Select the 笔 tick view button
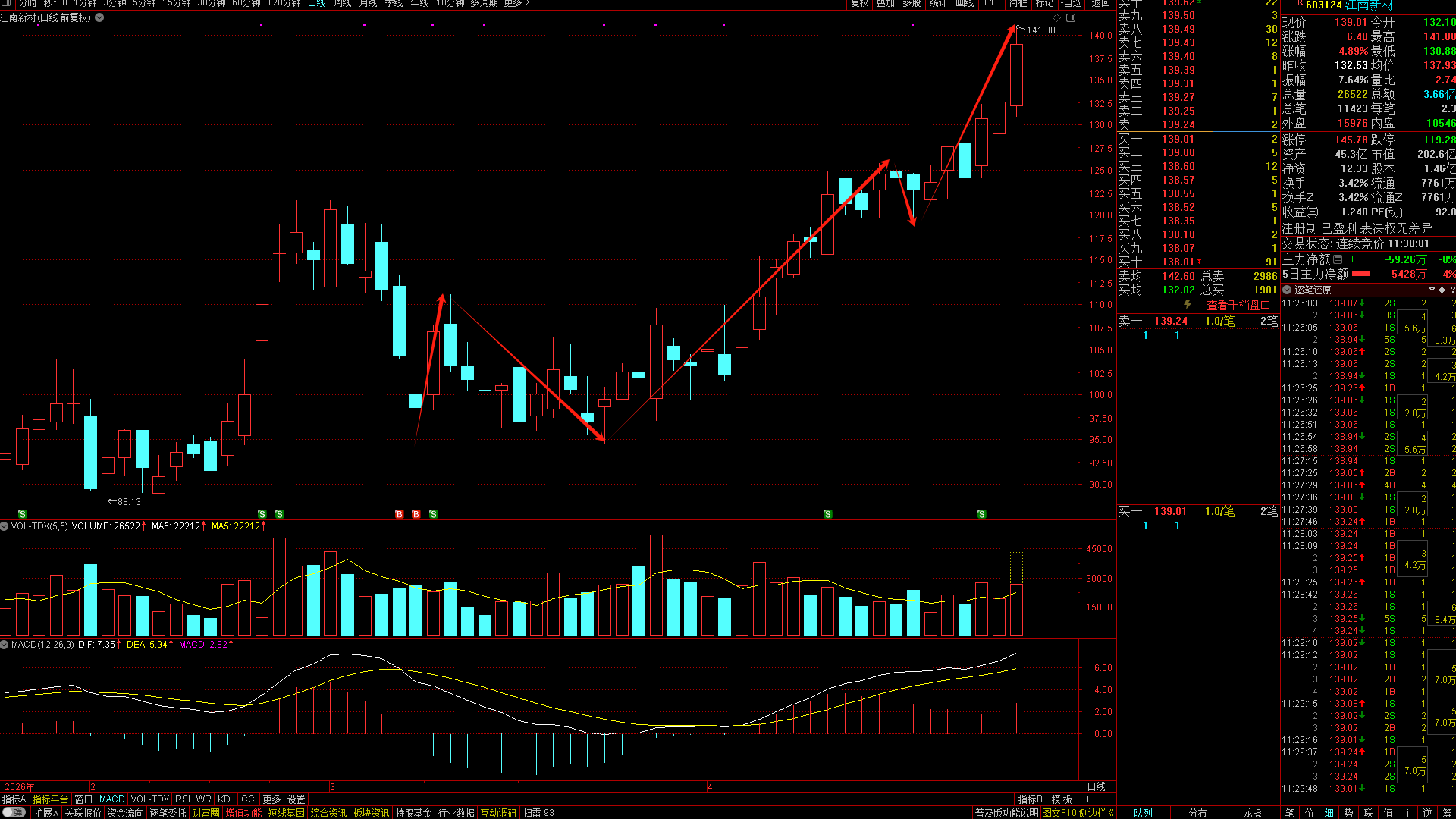This screenshot has height=819, width=1456. coord(1290,813)
